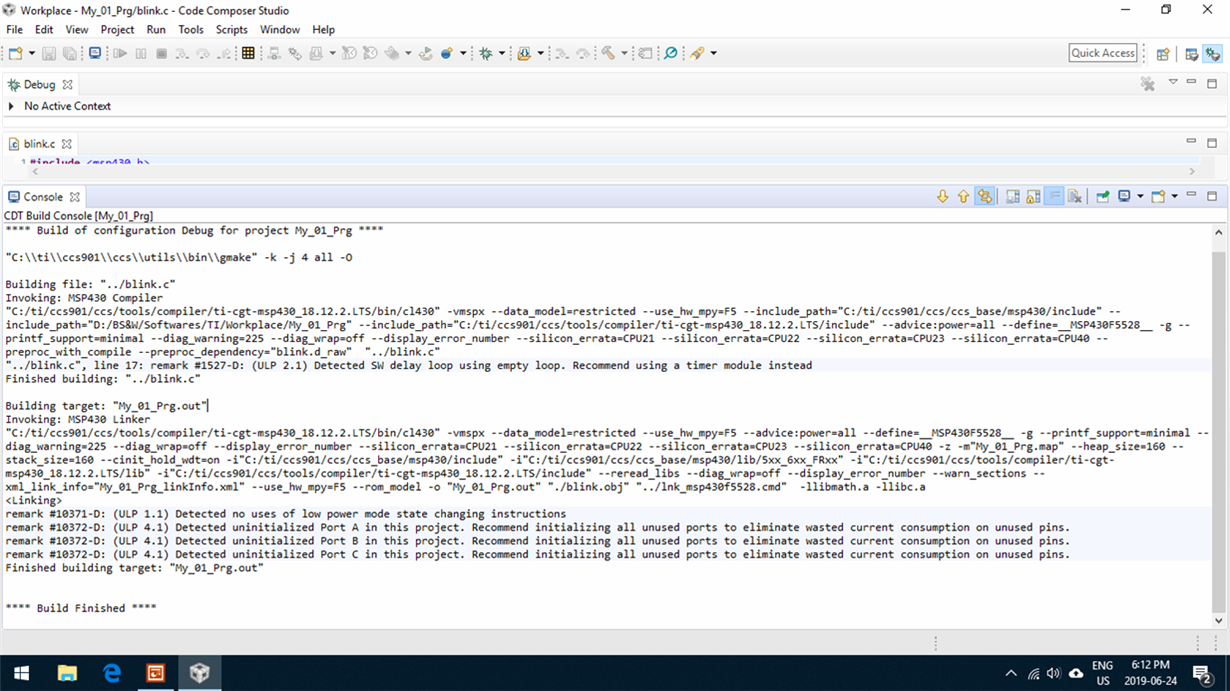
Task: Click the console Next Error down arrow
Action: (943, 197)
